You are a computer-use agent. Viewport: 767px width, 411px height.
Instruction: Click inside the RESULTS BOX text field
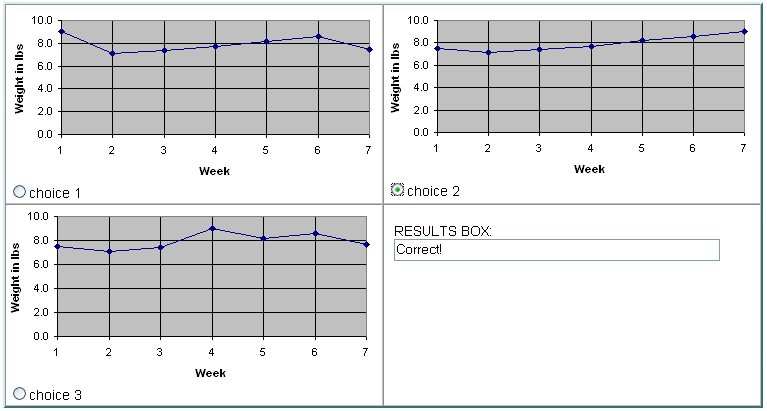click(x=557, y=250)
